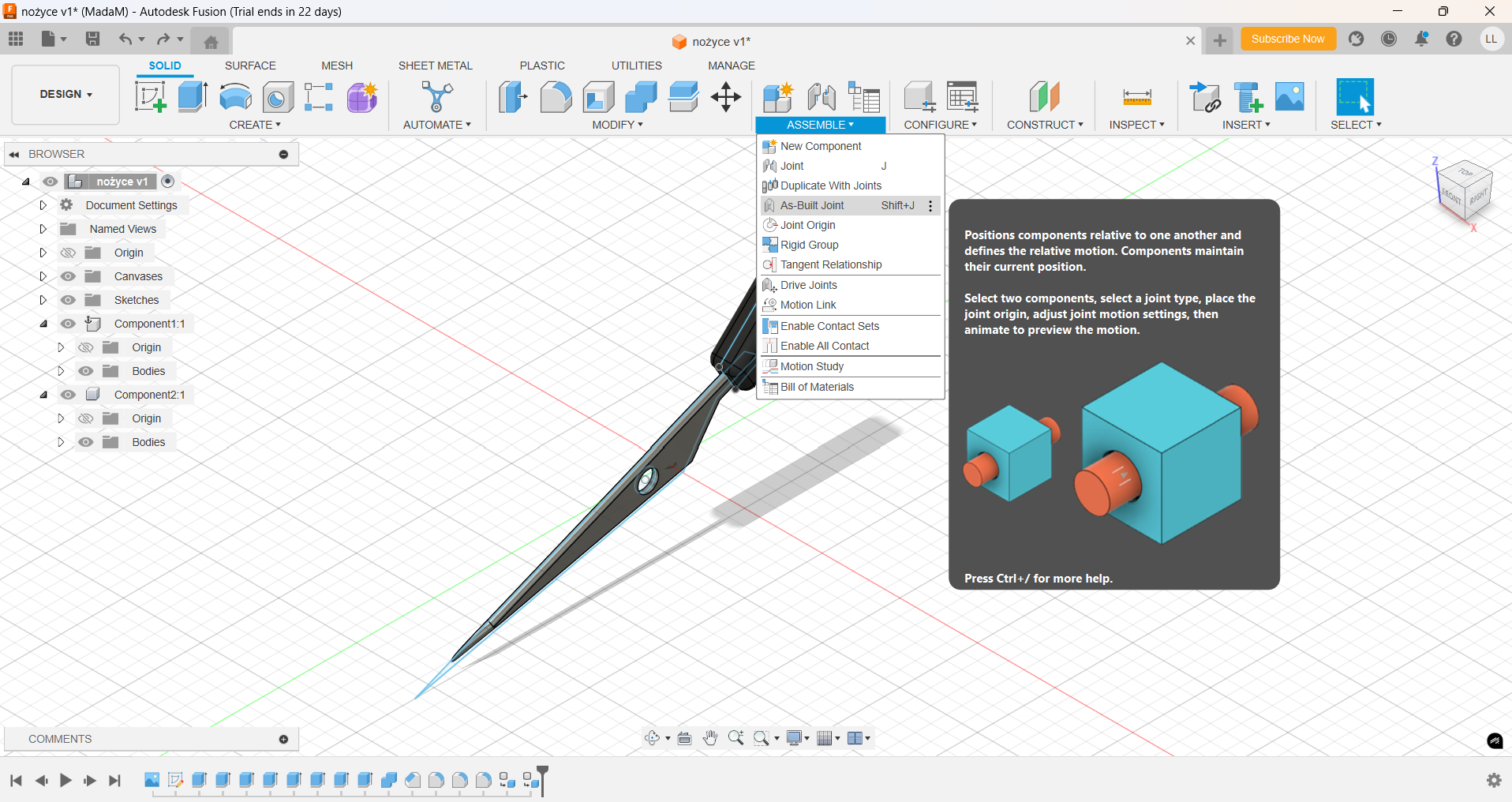This screenshot has width=1512, height=802.
Task: Open the Display Settings icon
Action: [795, 738]
